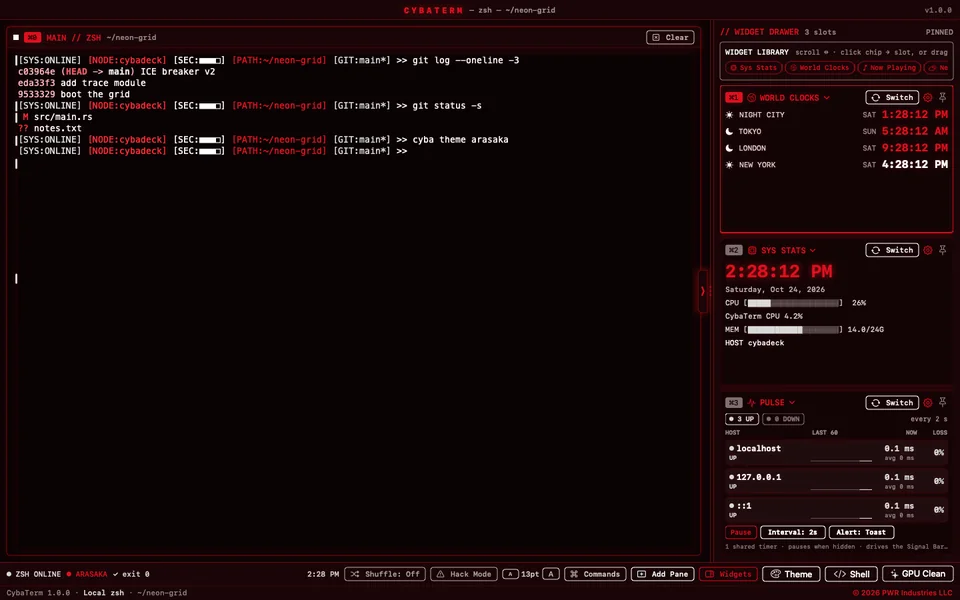Decrease font size with small A button
Viewport: 960px width, 600px height.
pyautogui.click(x=510, y=574)
